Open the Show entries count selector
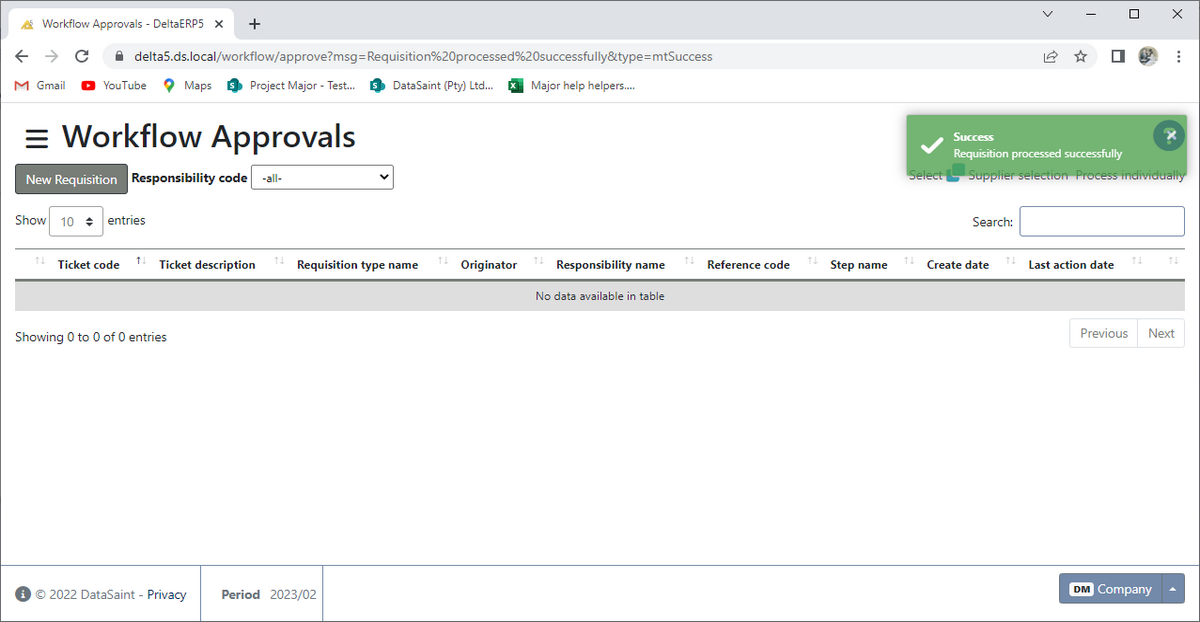Screen dimensions: 1200x622 76,221
